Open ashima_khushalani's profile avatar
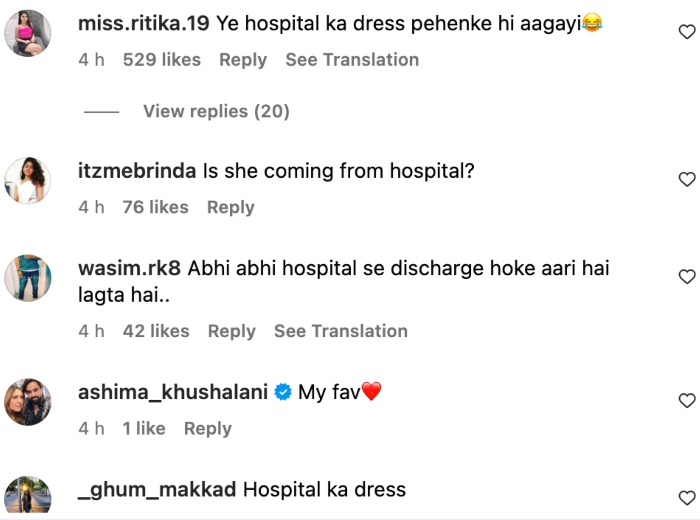 [x=28, y=402]
